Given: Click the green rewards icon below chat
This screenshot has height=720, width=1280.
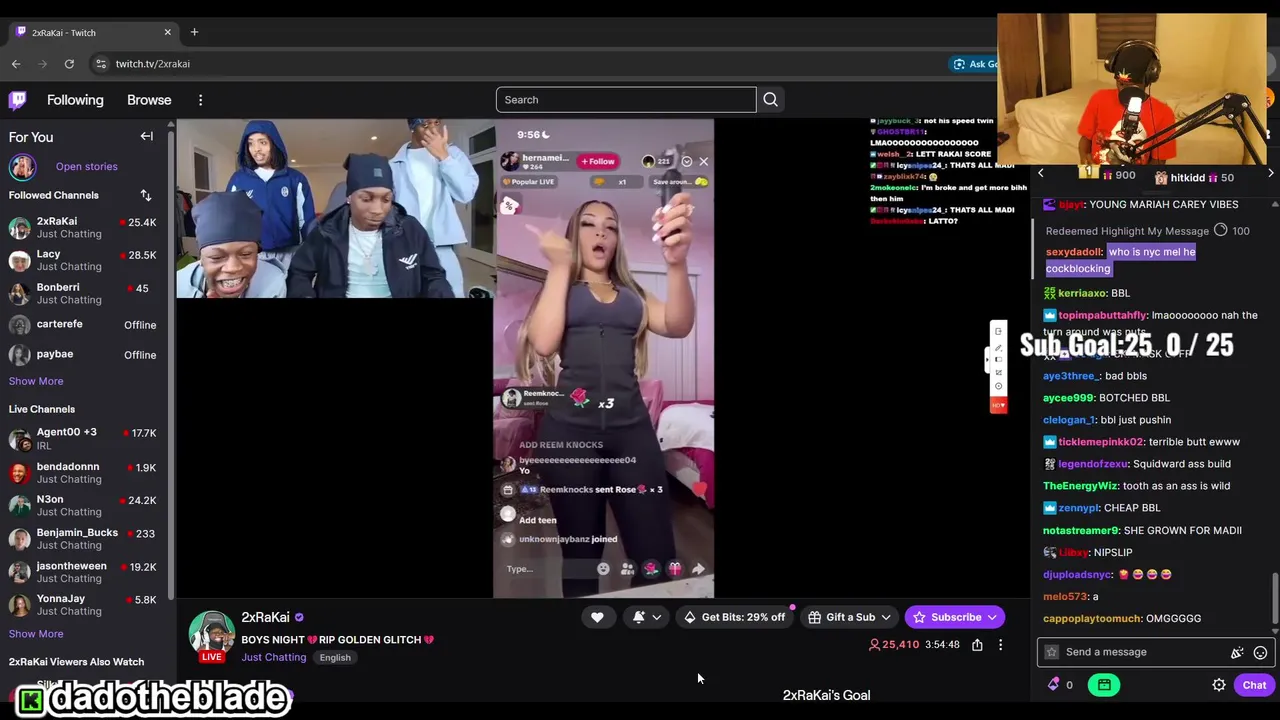Looking at the screenshot, I should [1104, 685].
